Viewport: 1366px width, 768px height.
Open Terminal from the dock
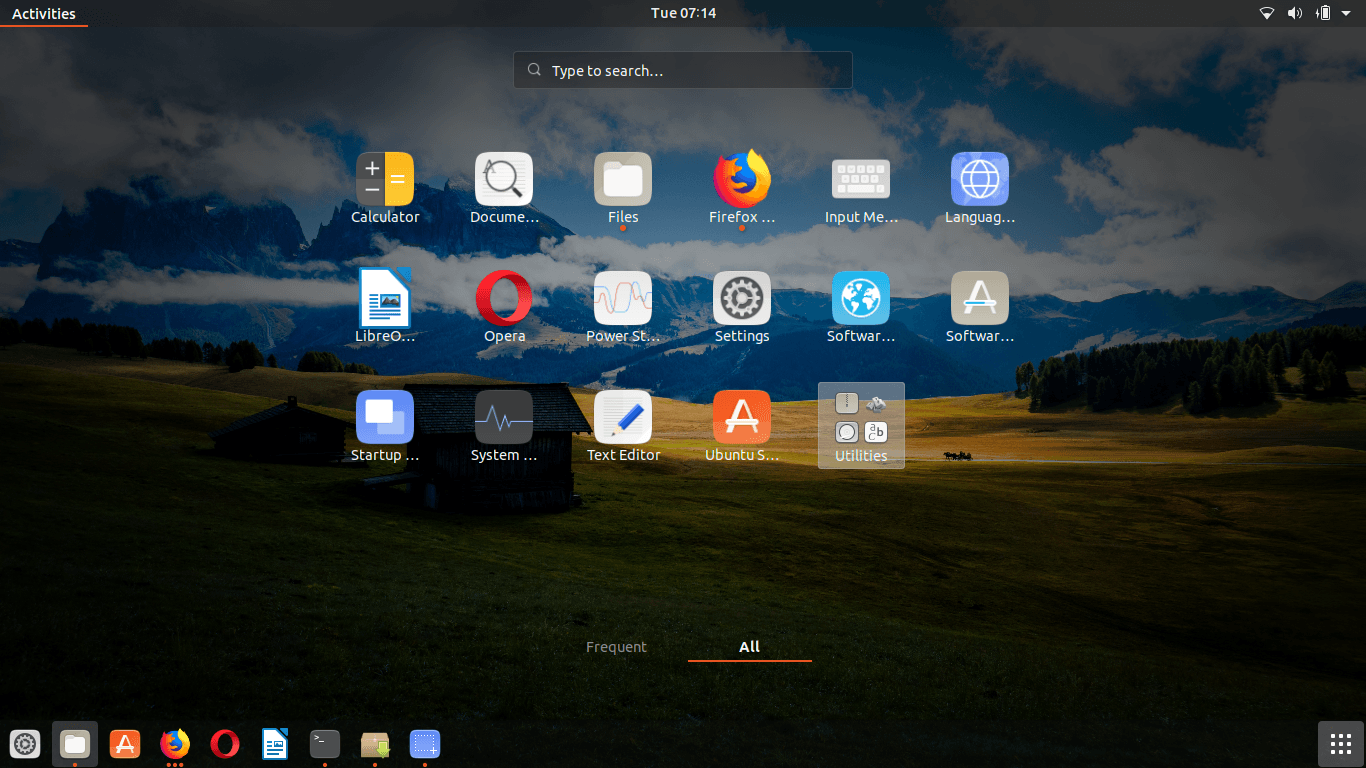pos(325,744)
